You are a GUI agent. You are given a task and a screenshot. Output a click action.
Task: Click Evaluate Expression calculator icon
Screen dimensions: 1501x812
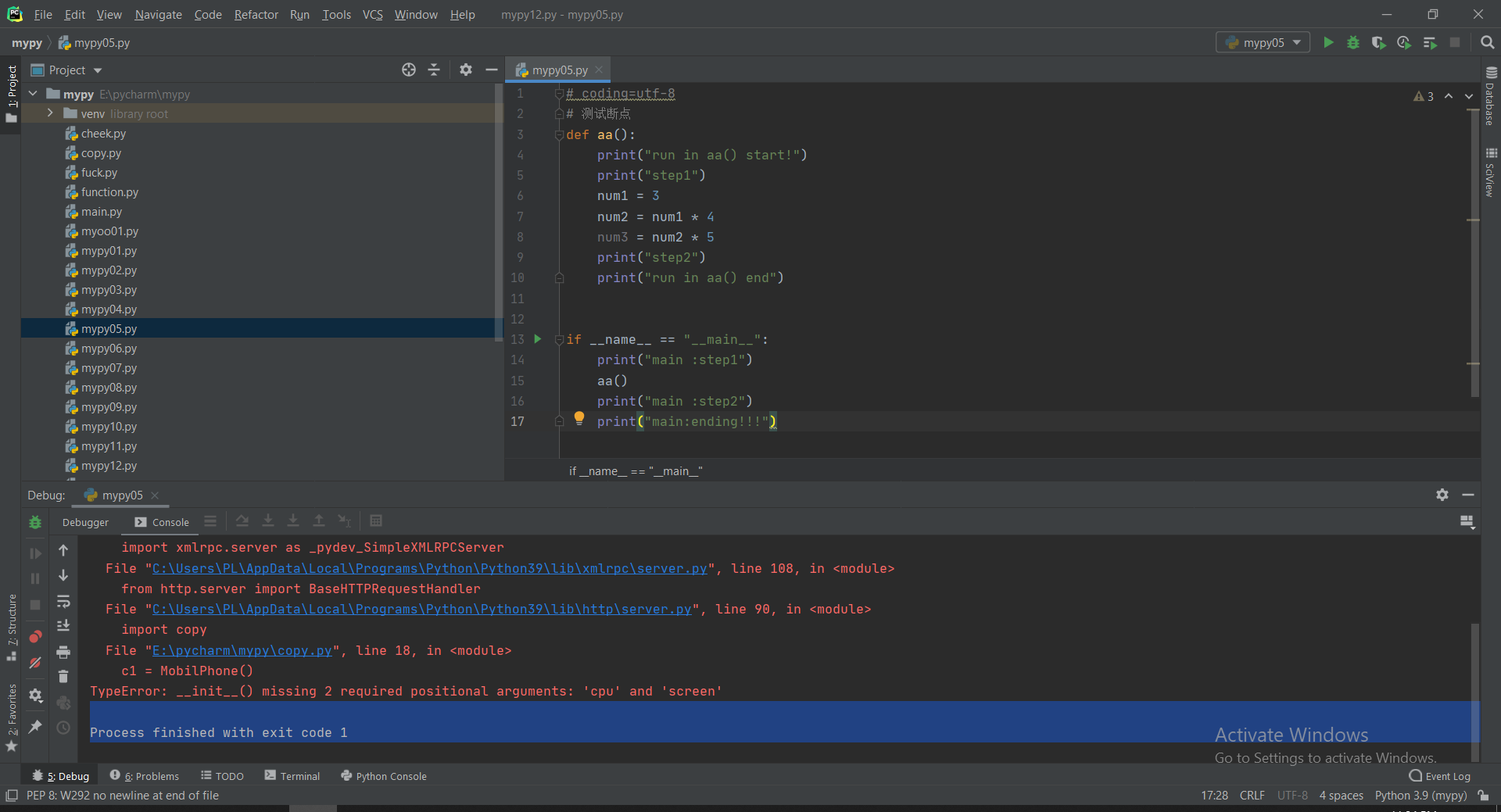(x=376, y=520)
